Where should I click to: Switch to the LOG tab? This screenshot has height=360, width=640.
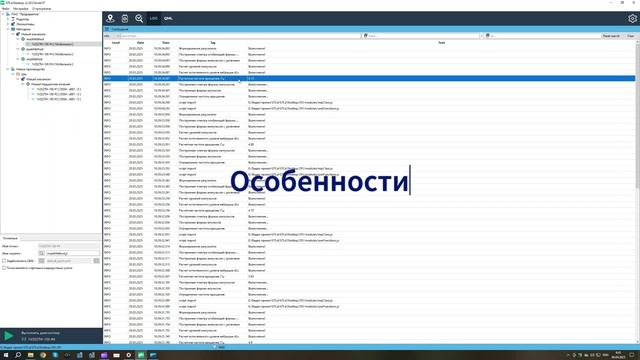tap(153, 18)
